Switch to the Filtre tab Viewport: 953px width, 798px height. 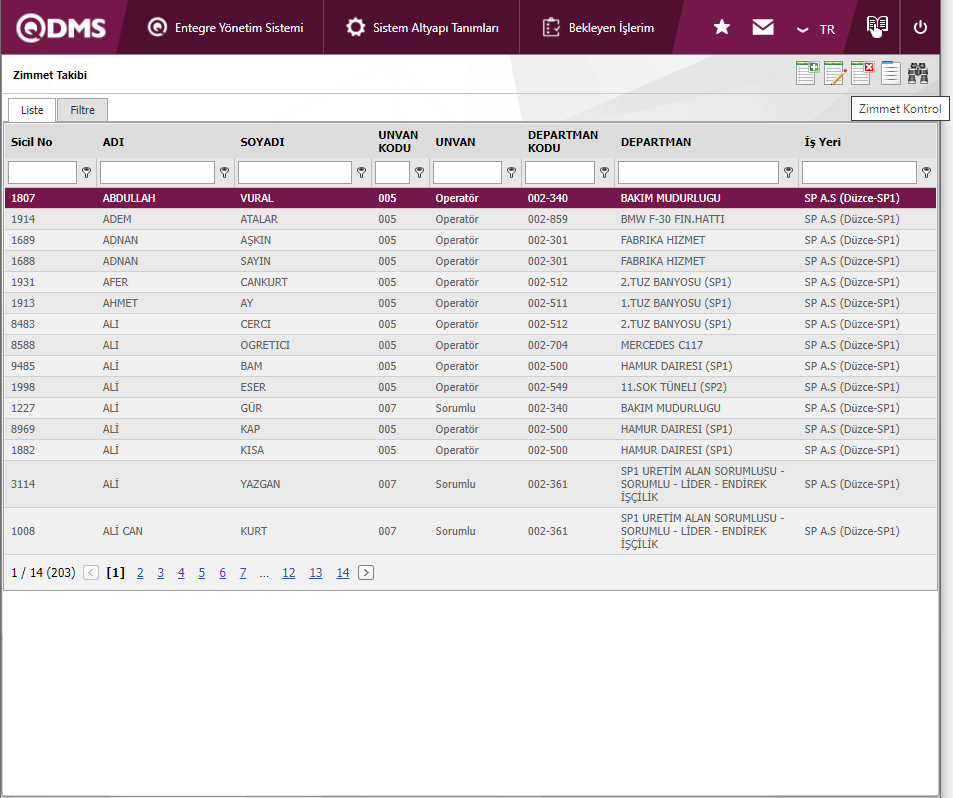point(82,110)
